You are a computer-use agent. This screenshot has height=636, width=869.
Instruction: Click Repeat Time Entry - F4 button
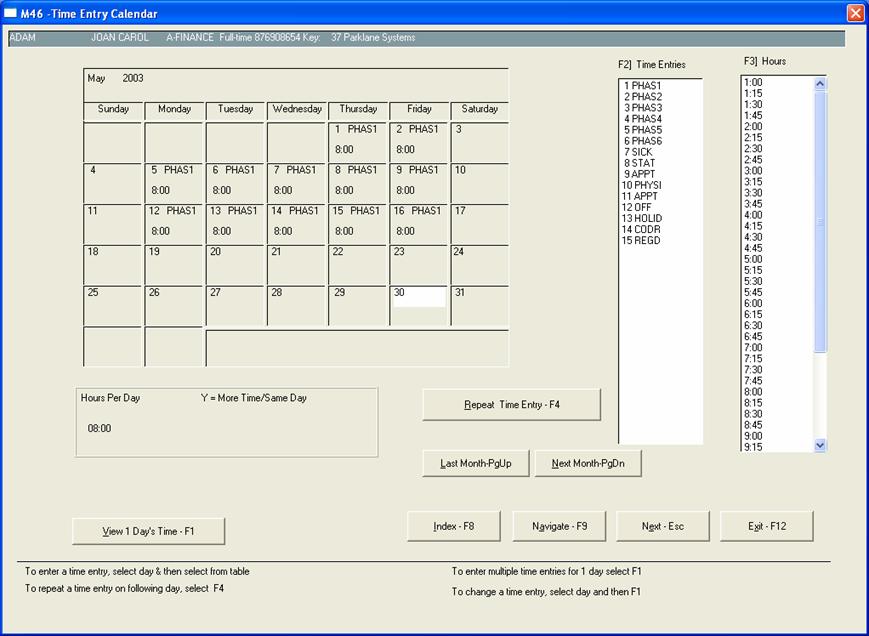pos(512,404)
